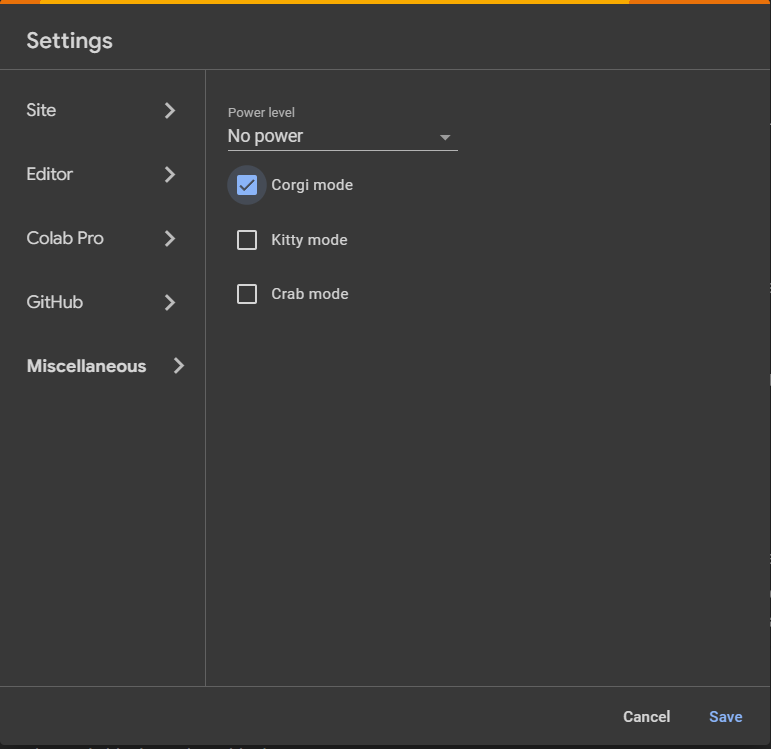Tick the Crab mode checkbox
Image resolution: width=771 pixels, height=749 pixels.
(x=247, y=294)
